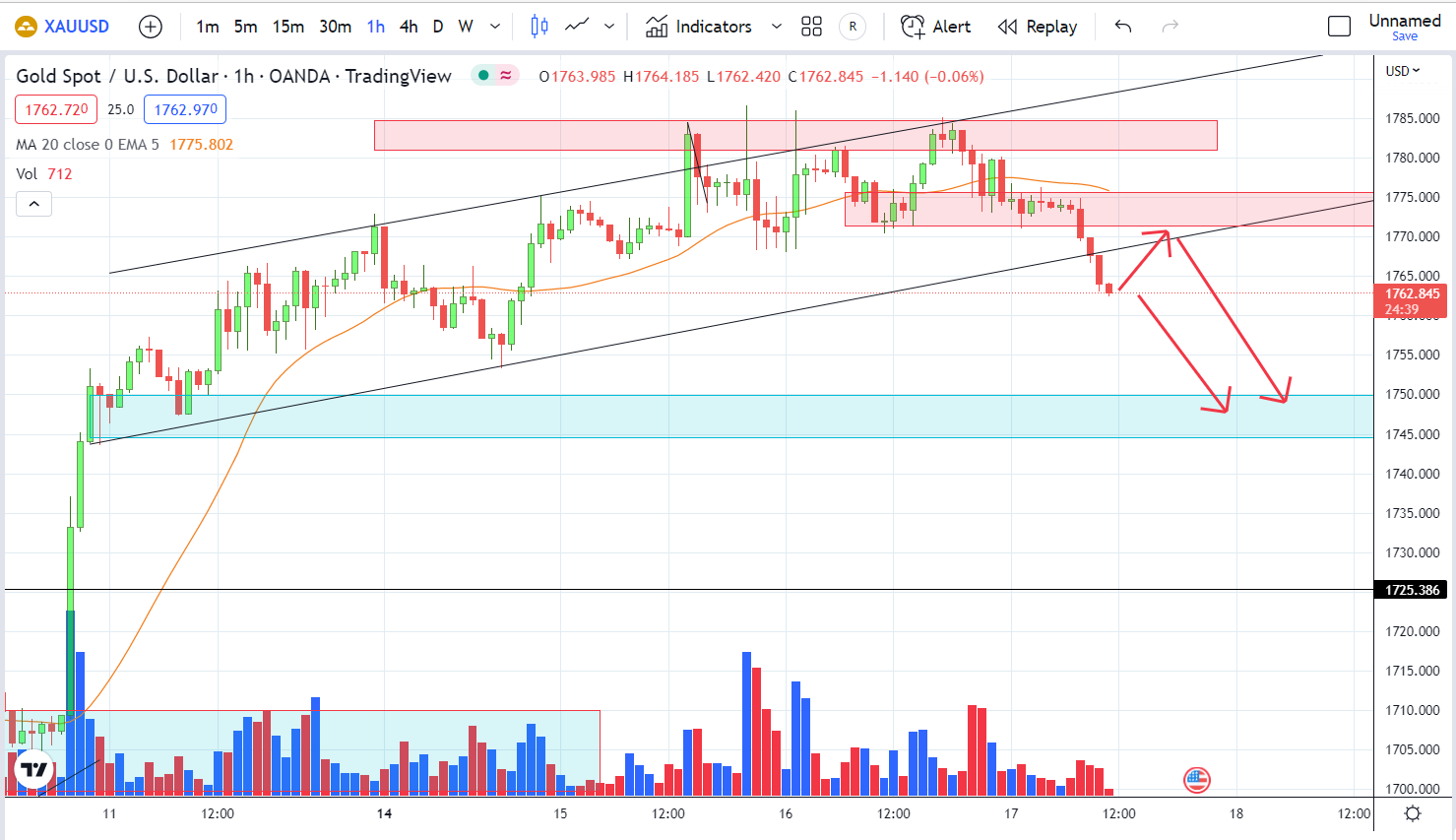Expand chart type dropdown arrow
This screenshot has width=1456, height=840.
[x=609, y=27]
